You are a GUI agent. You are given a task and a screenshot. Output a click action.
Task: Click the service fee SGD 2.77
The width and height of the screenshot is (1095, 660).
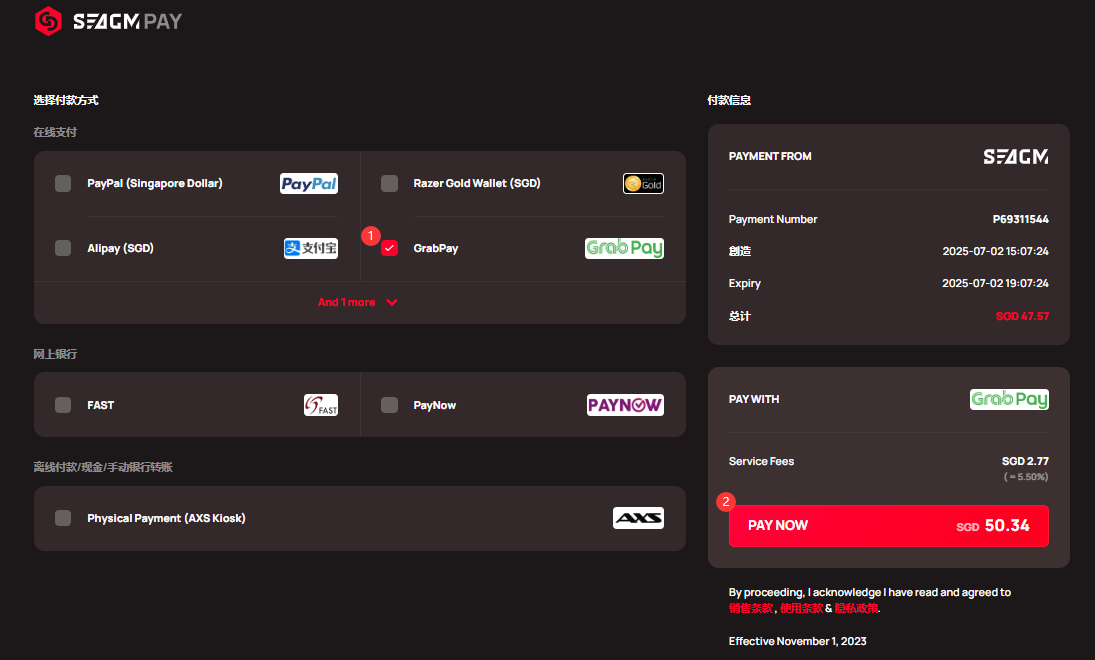pyautogui.click(x=1025, y=461)
